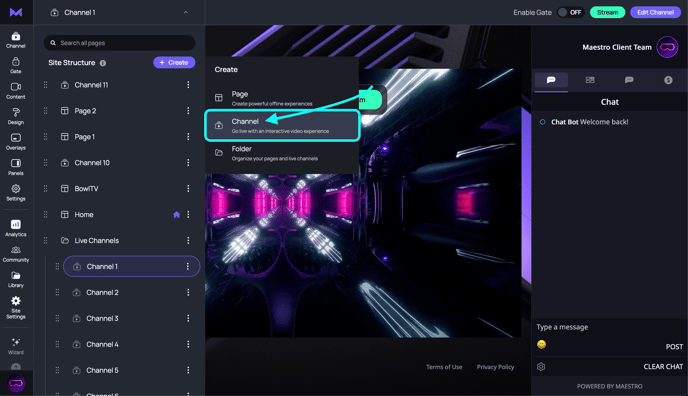
Task: Open options menu for Channel 3
Action: coord(188,318)
